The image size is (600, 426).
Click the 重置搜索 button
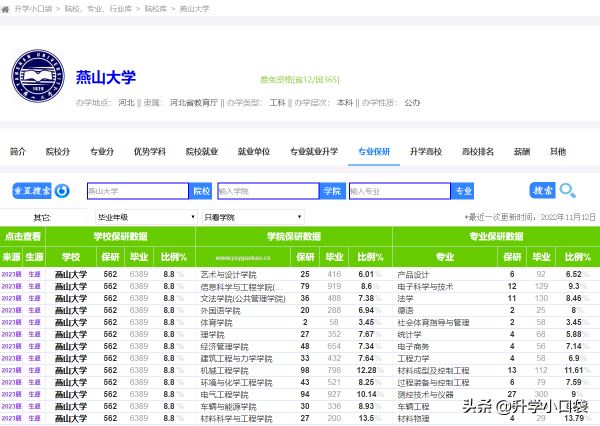32,191
